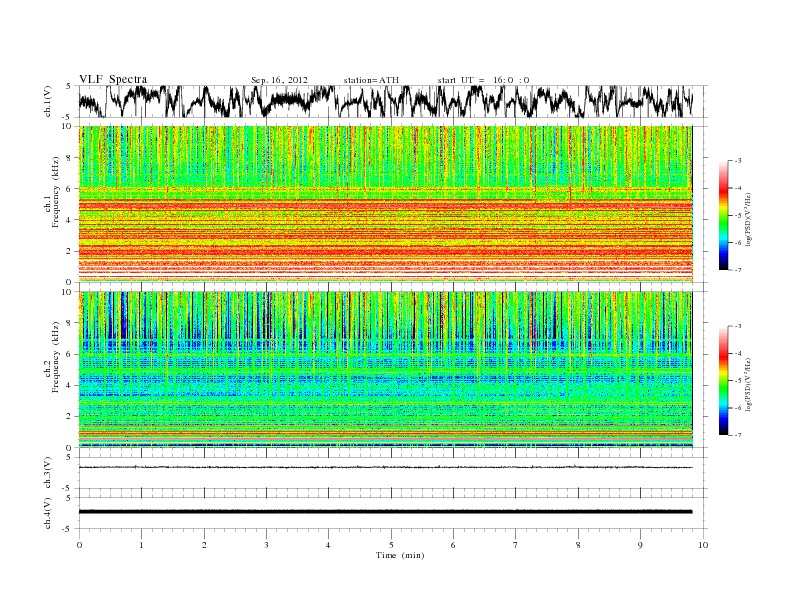792x612 pixels.
Task: Click the "1" tick on time axis
Action: (141, 545)
